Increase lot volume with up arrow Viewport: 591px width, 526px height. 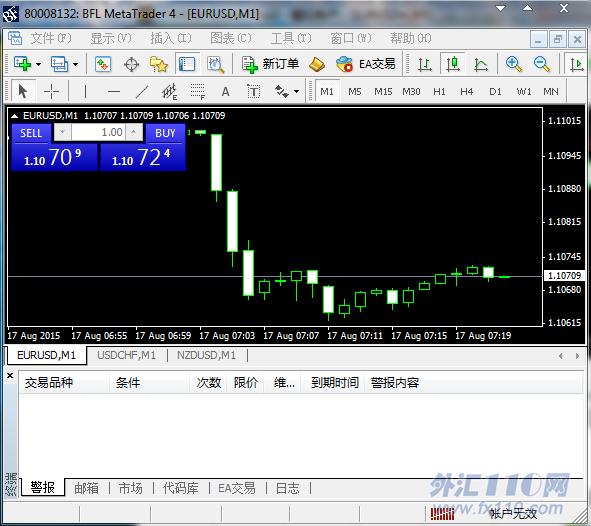(133, 132)
